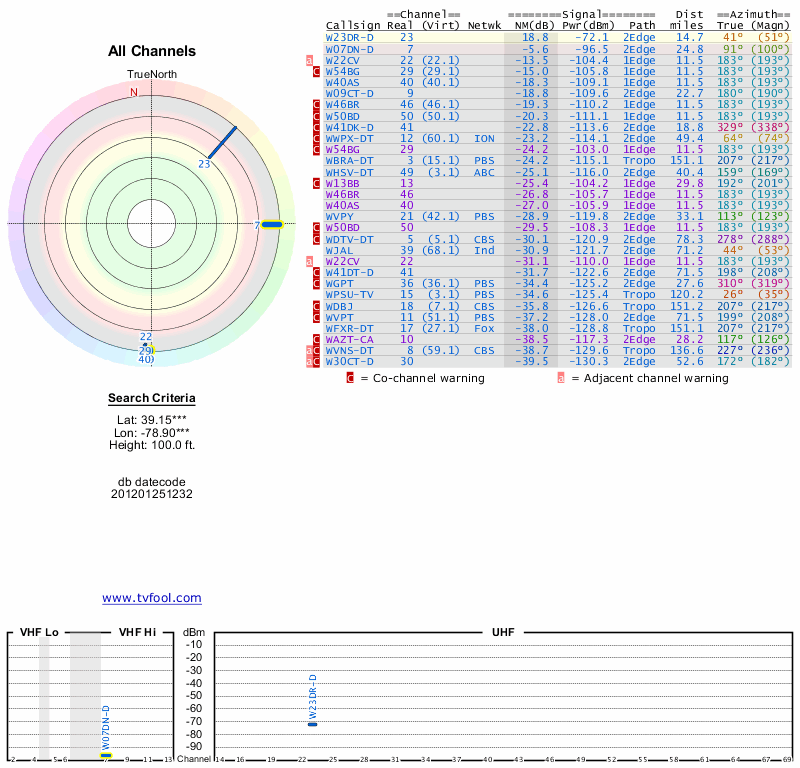Screen dimensions: 800x768
Task: Click the channel 23 blue line on radar
Action: [222, 142]
